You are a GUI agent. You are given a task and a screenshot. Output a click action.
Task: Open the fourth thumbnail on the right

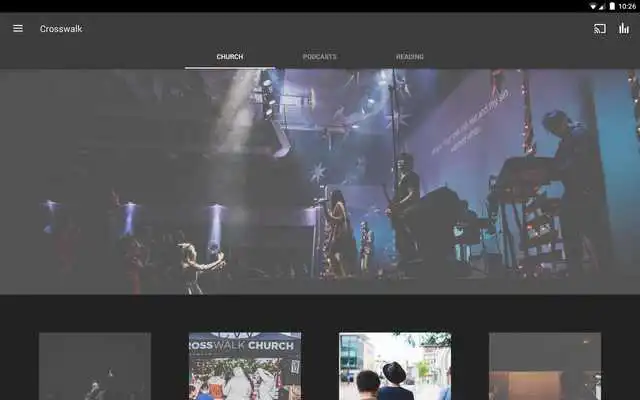[545, 366]
